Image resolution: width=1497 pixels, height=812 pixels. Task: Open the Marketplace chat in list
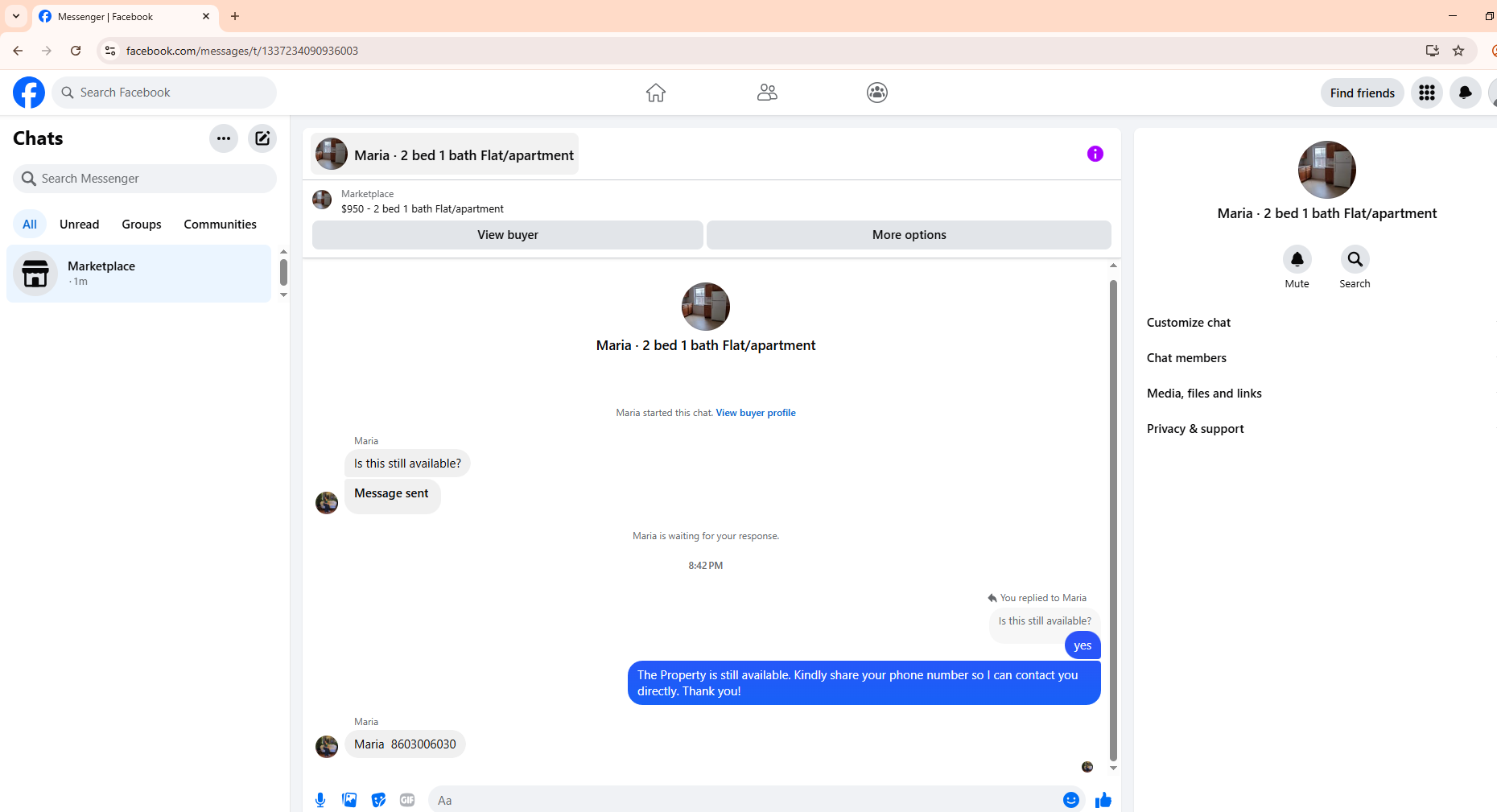pyautogui.click(x=139, y=274)
